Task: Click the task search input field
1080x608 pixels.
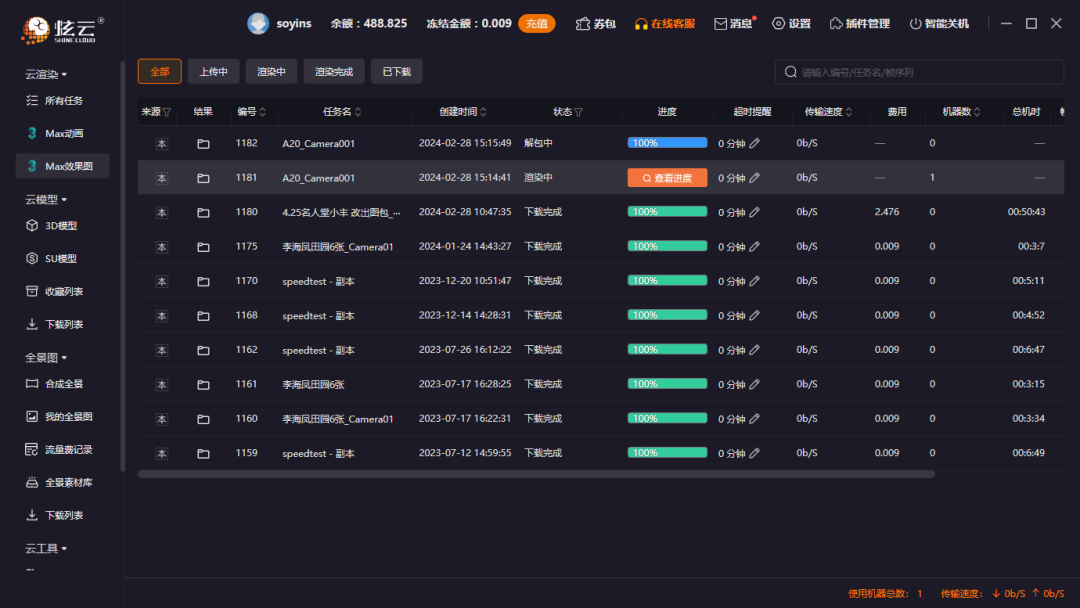Action: coord(925,72)
